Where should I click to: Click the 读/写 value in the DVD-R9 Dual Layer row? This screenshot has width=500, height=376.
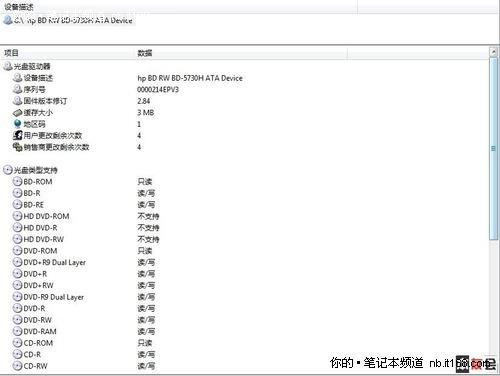pos(146,297)
